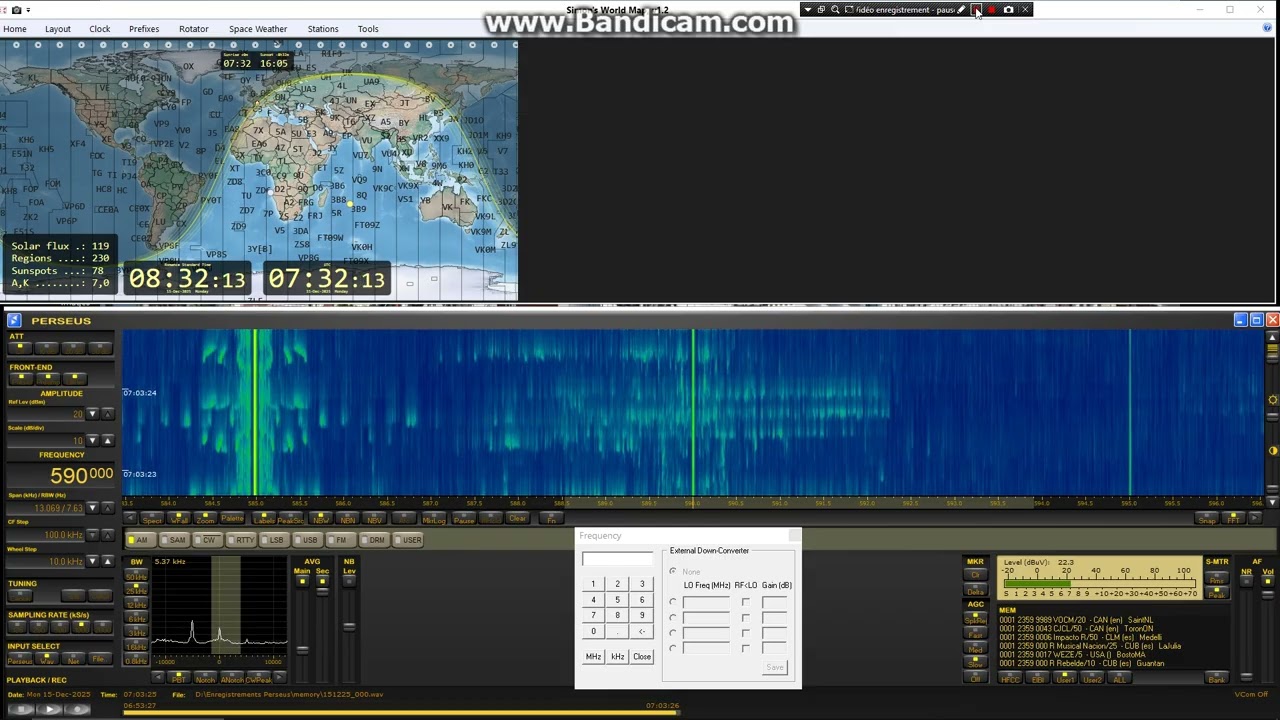Click the kHz button in Frequency dialog
The image size is (1280, 720).
[x=617, y=657]
